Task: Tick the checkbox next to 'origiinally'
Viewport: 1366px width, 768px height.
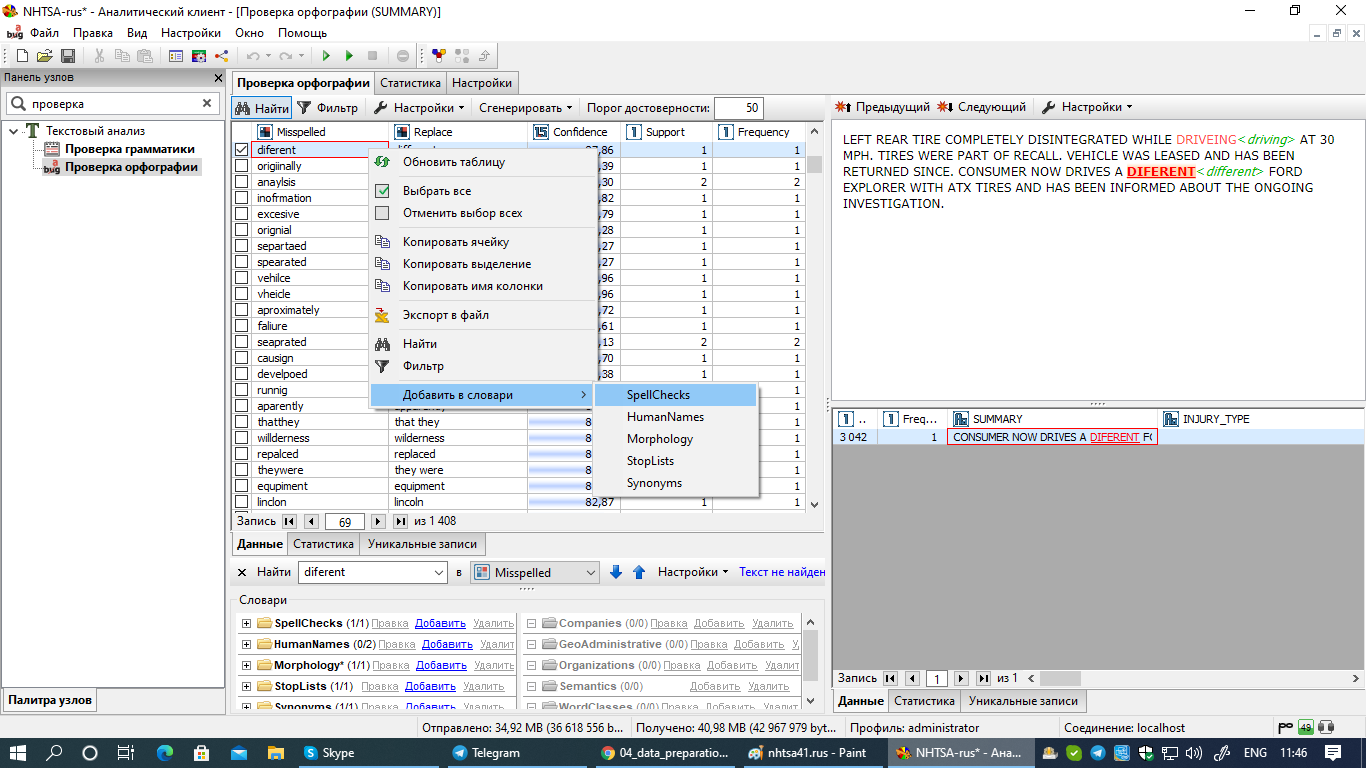Action: (241, 166)
